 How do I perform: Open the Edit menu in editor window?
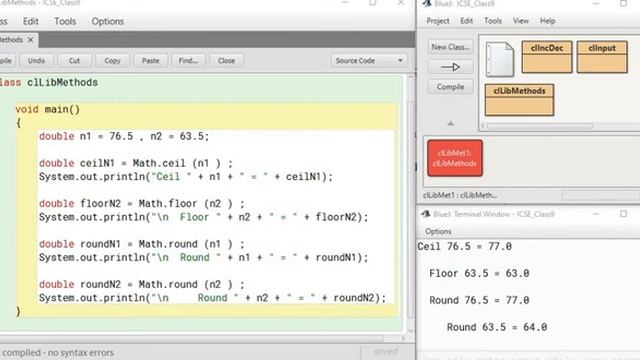click(x=31, y=21)
